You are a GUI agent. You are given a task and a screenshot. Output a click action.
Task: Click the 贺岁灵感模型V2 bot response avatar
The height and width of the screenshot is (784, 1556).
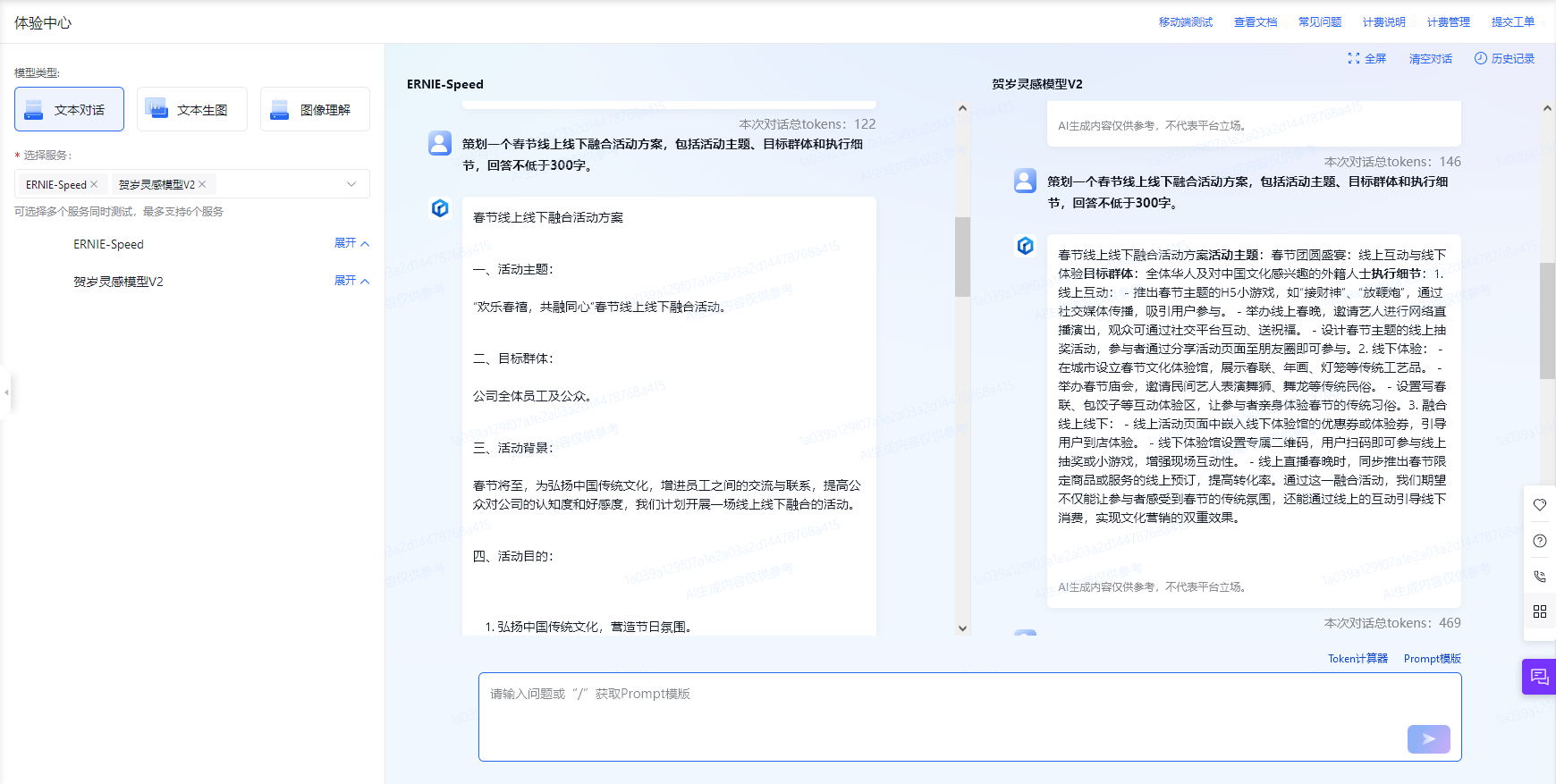[1026, 246]
